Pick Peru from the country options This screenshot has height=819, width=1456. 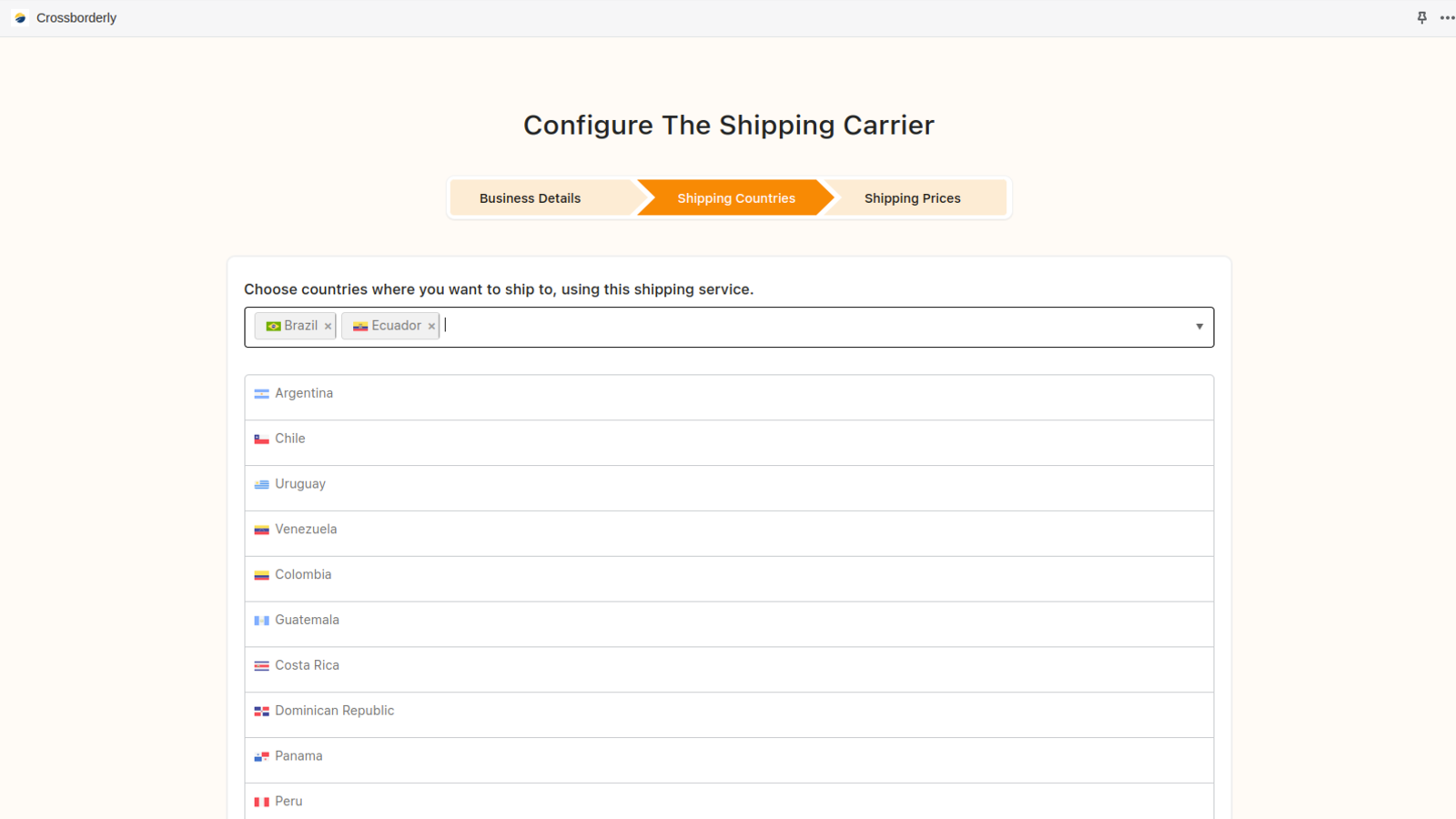[729, 801]
